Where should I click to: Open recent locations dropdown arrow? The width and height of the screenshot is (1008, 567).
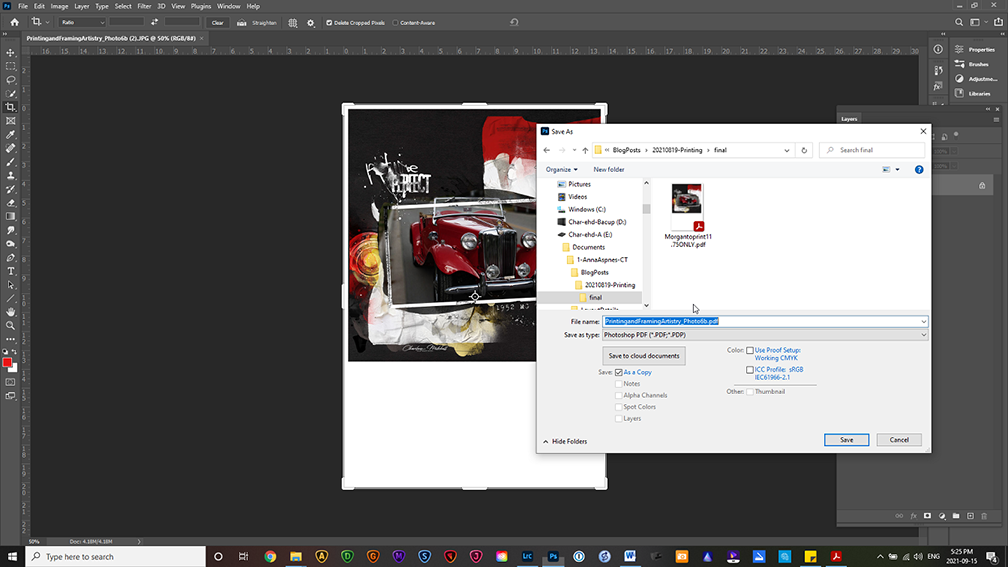point(574,150)
